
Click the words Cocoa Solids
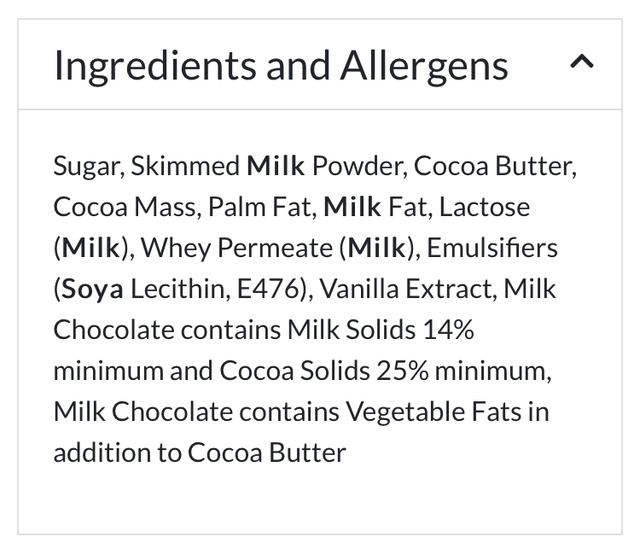[294, 371]
